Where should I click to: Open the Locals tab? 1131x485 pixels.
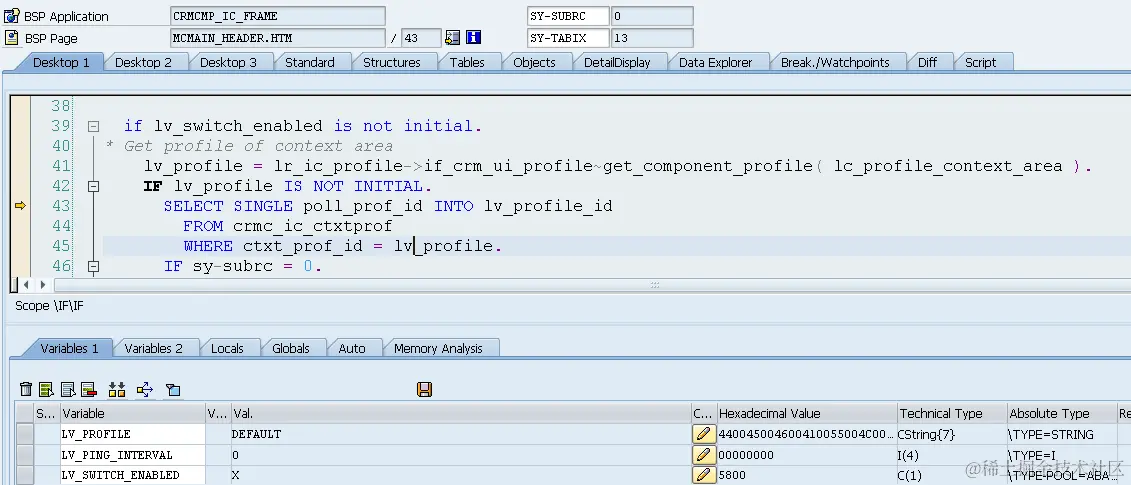227,348
